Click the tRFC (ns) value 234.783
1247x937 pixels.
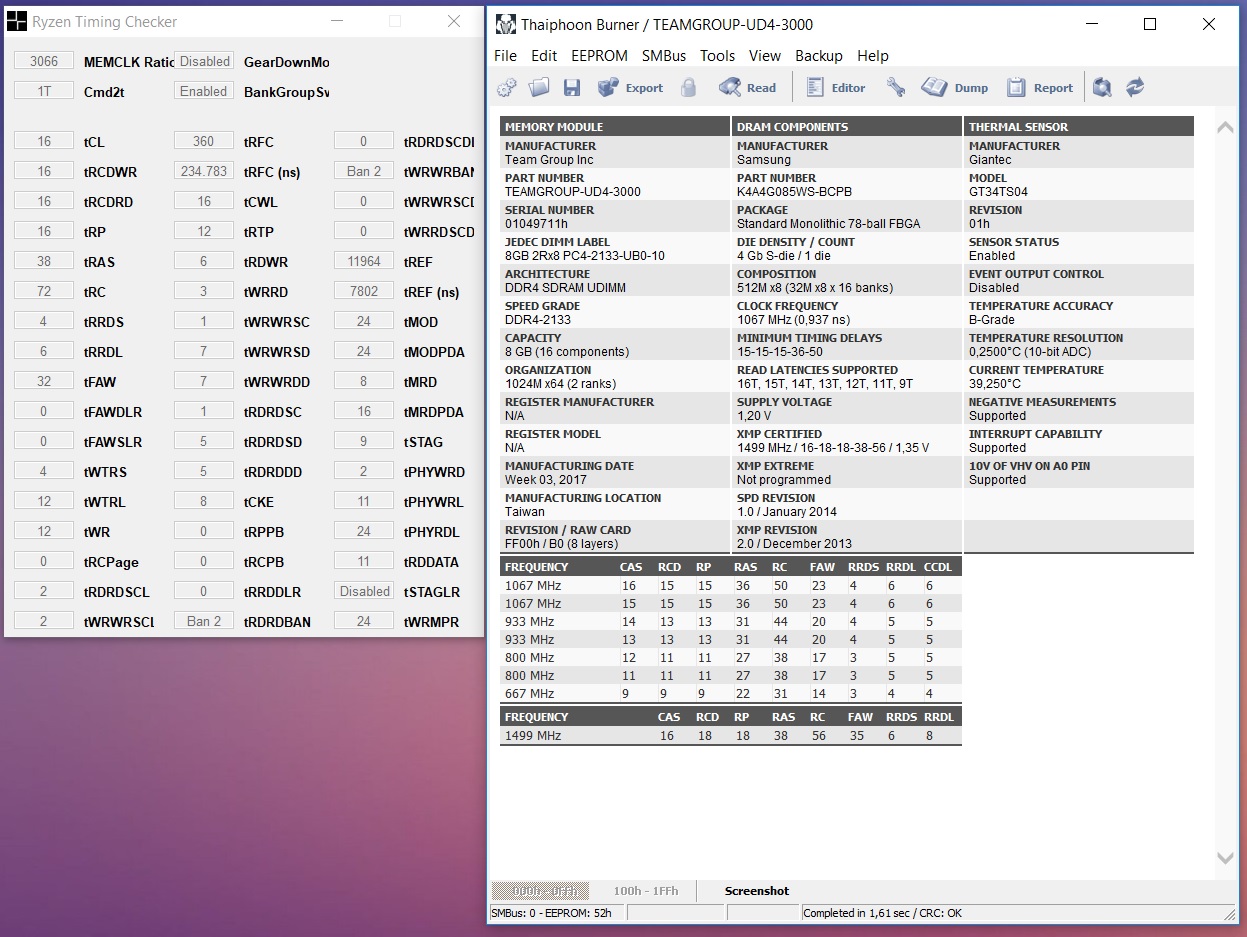pyautogui.click(x=204, y=171)
